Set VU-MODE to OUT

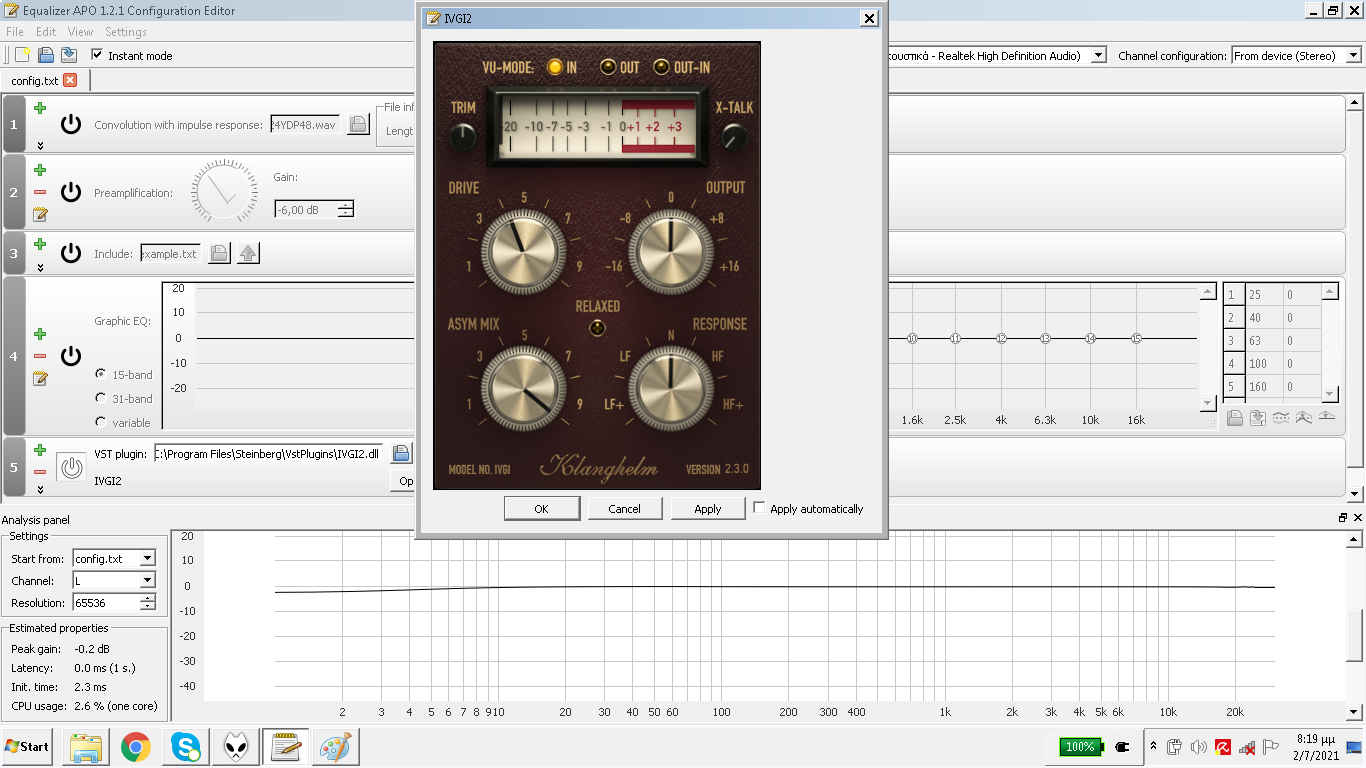click(608, 67)
